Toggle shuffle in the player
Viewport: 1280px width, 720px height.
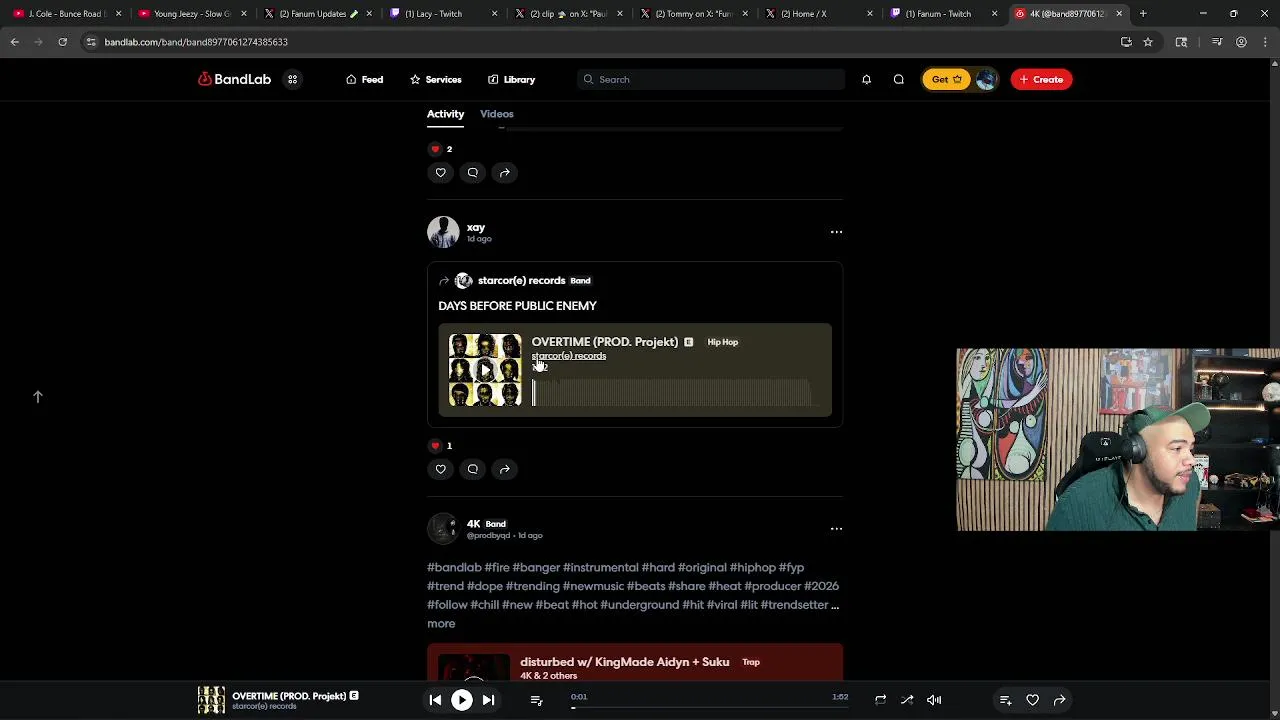[x=907, y=700]
